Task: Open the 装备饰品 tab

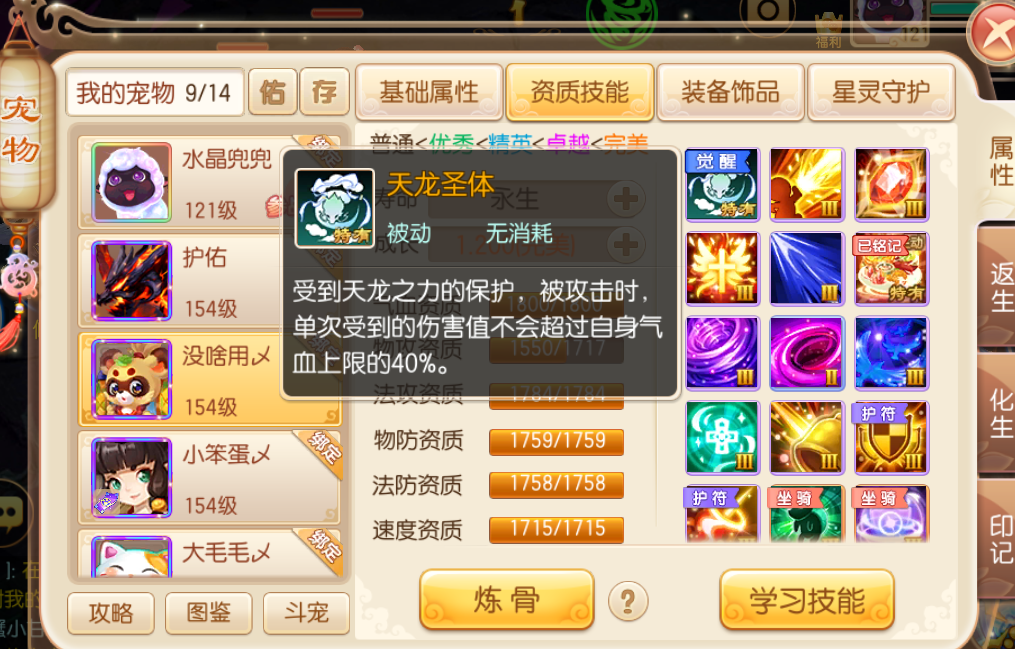Action: 730,92
